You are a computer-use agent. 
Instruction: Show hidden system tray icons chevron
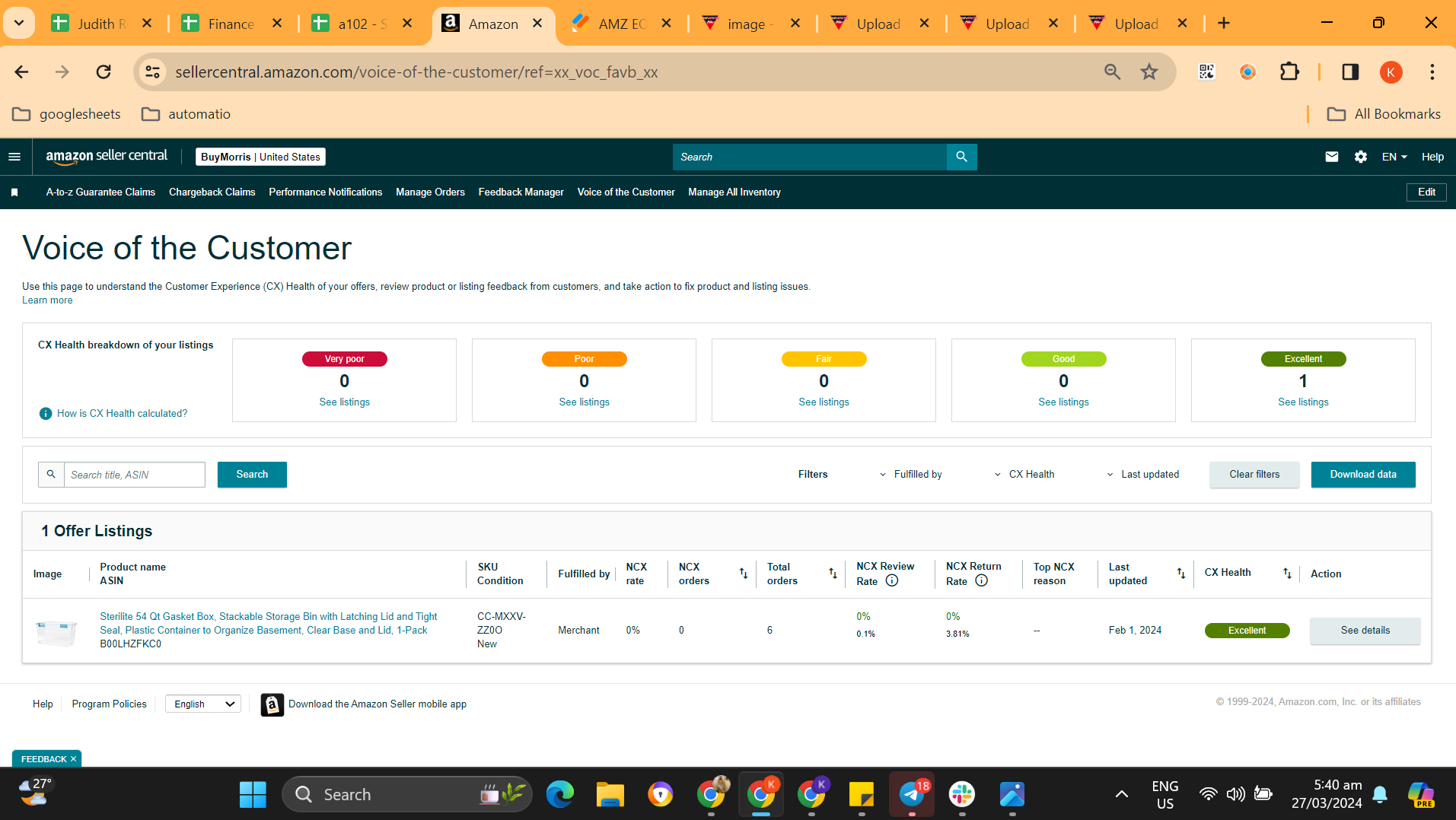coord(1121,795)
